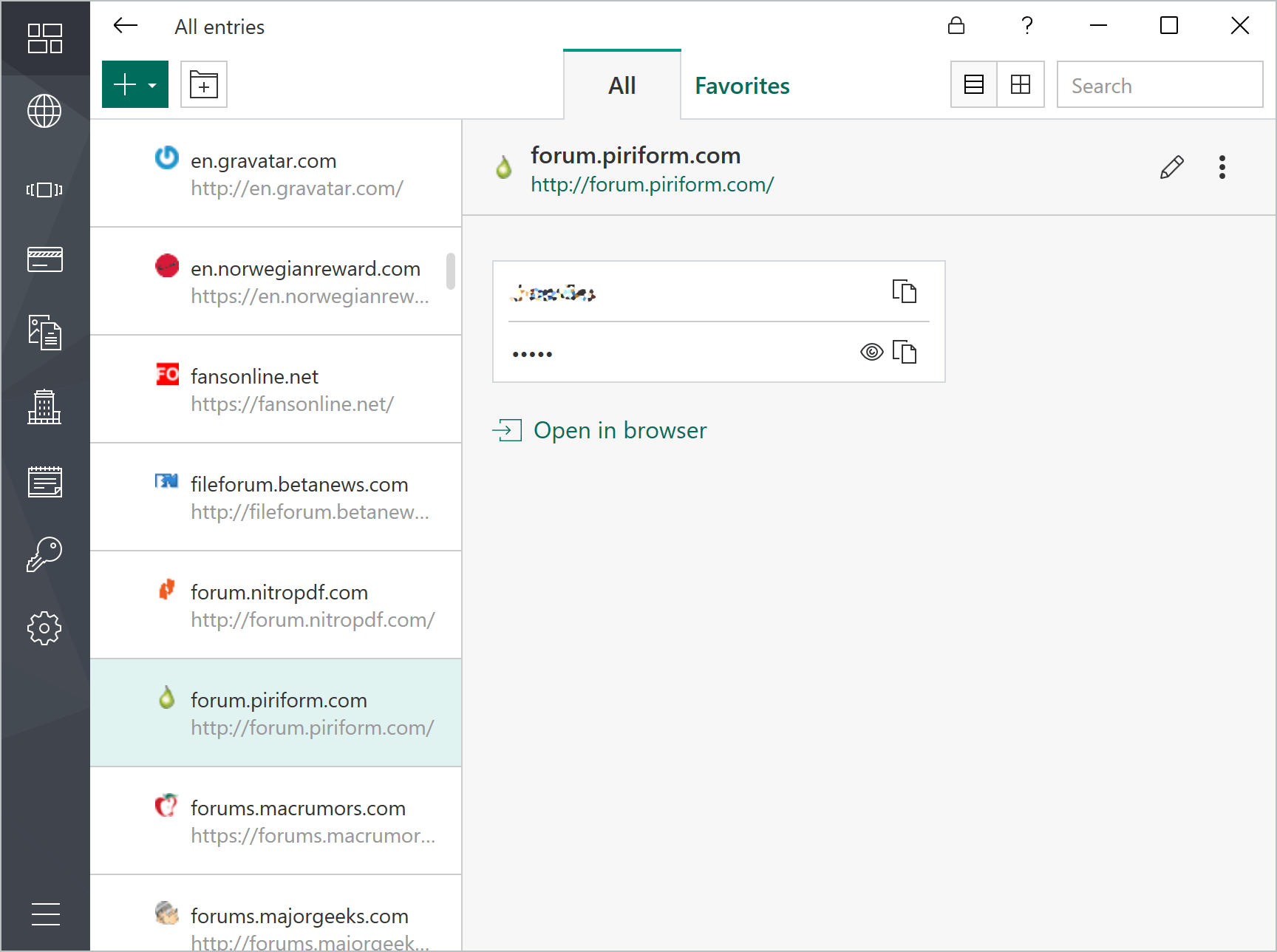Reveal the hidden password with the eye toggle
The width and height of the screenshot is (1277, 952).
pos(871,352)
